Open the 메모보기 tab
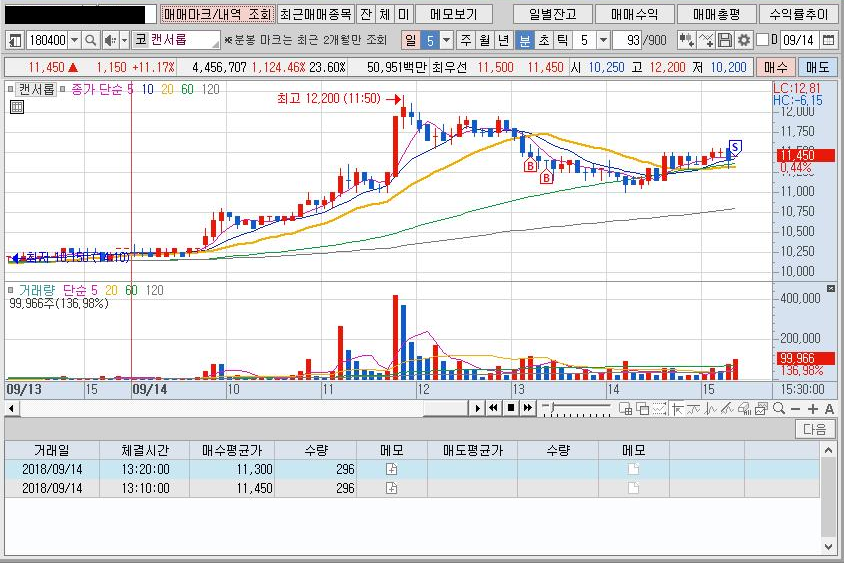This screenshot has height=563, width=844. tap(454, 14)
